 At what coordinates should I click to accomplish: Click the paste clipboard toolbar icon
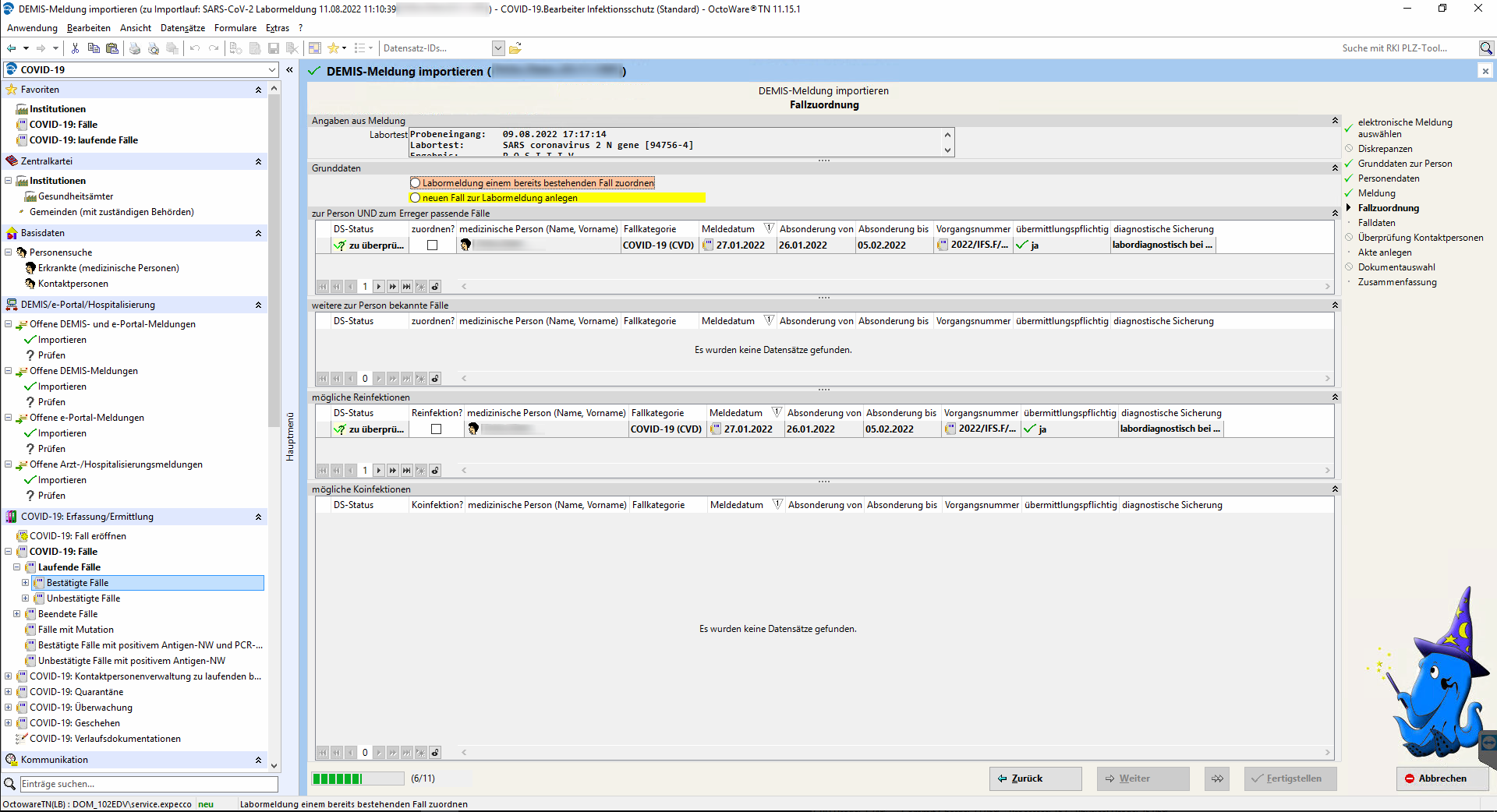(112, 48)
